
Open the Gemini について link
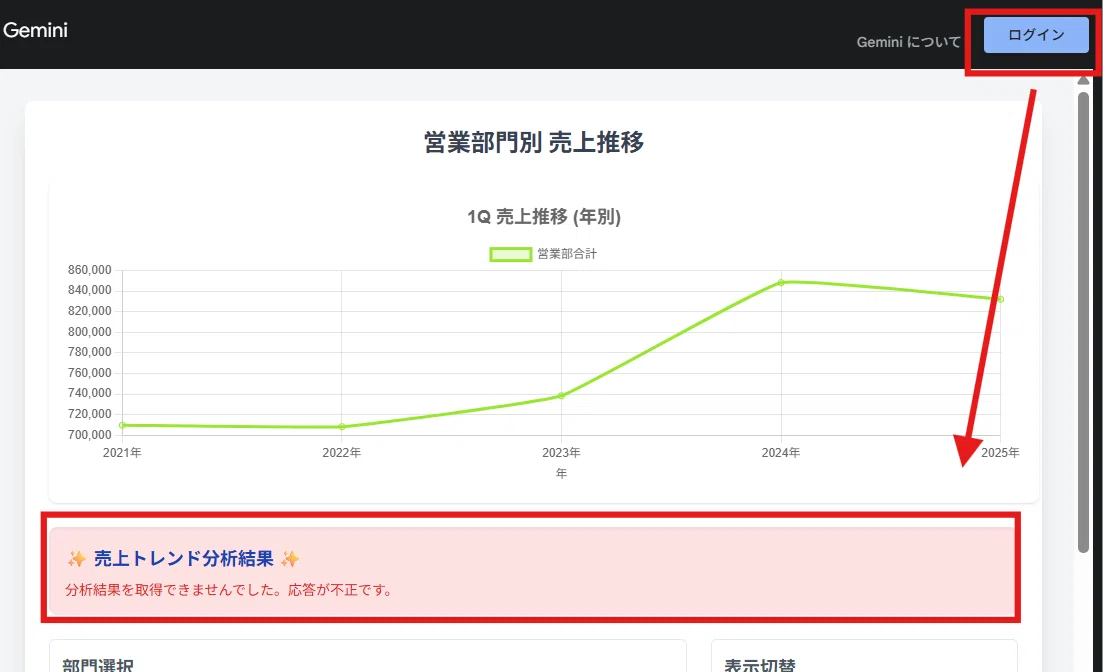(908, 42)
